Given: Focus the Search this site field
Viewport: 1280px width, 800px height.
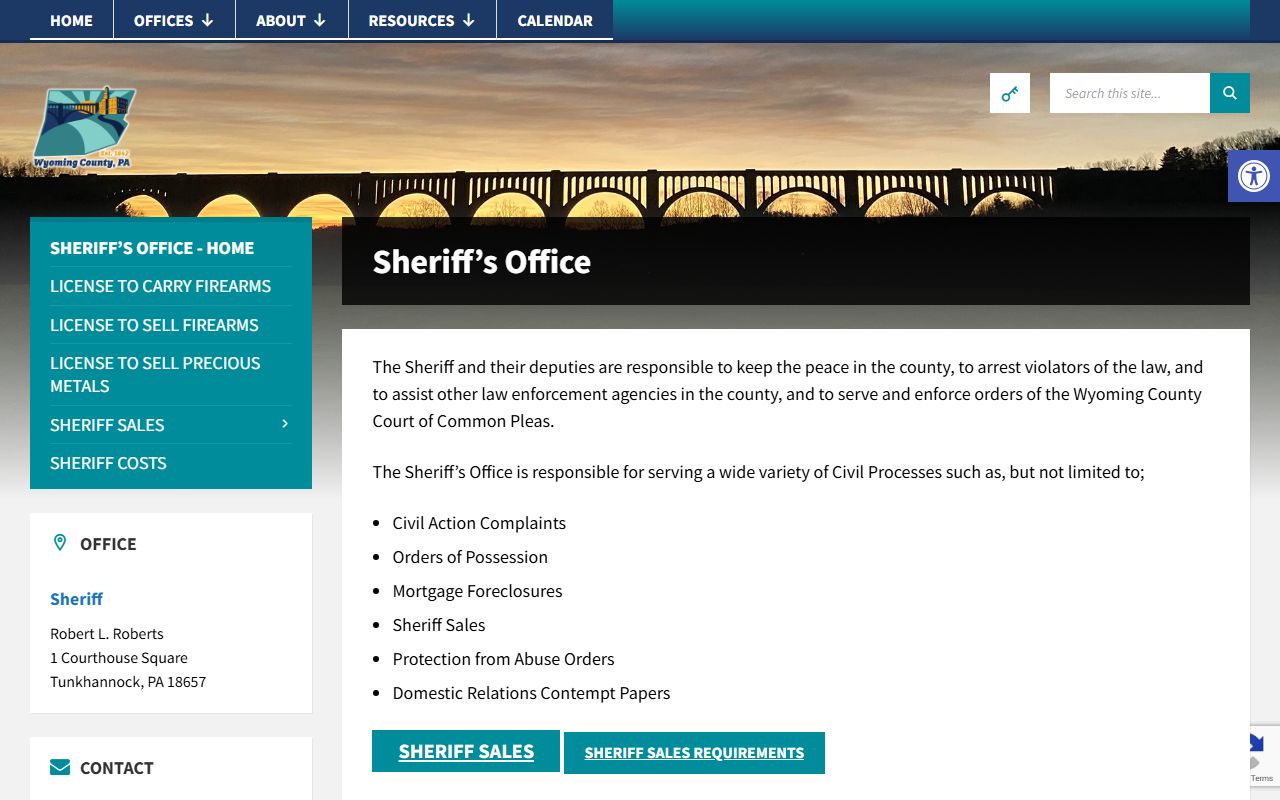Looking at the screenshot, I should pos(1130,93).
